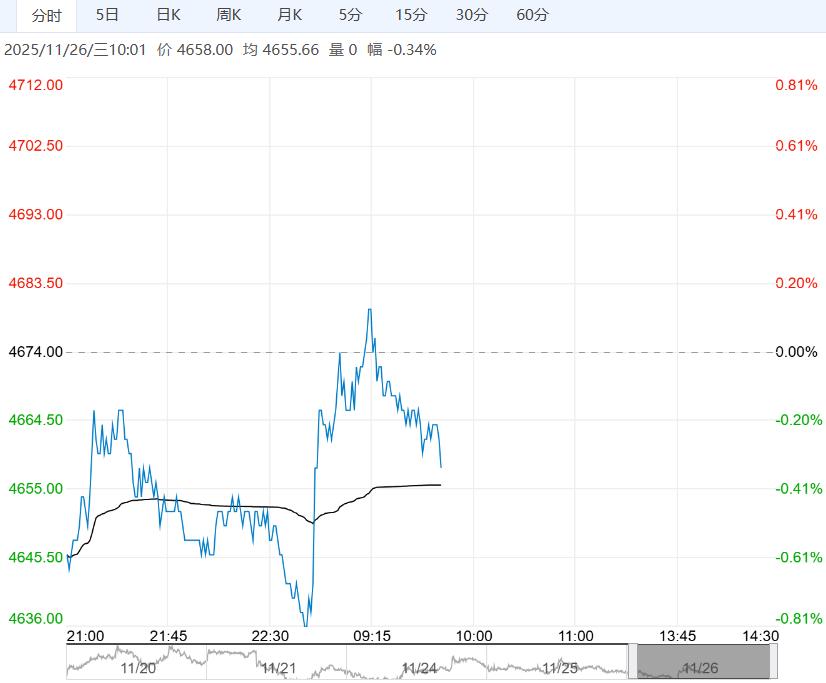Switch to the 5日 five-day tab
Screen dimensions: 826x683
click(x=107, y=15)
